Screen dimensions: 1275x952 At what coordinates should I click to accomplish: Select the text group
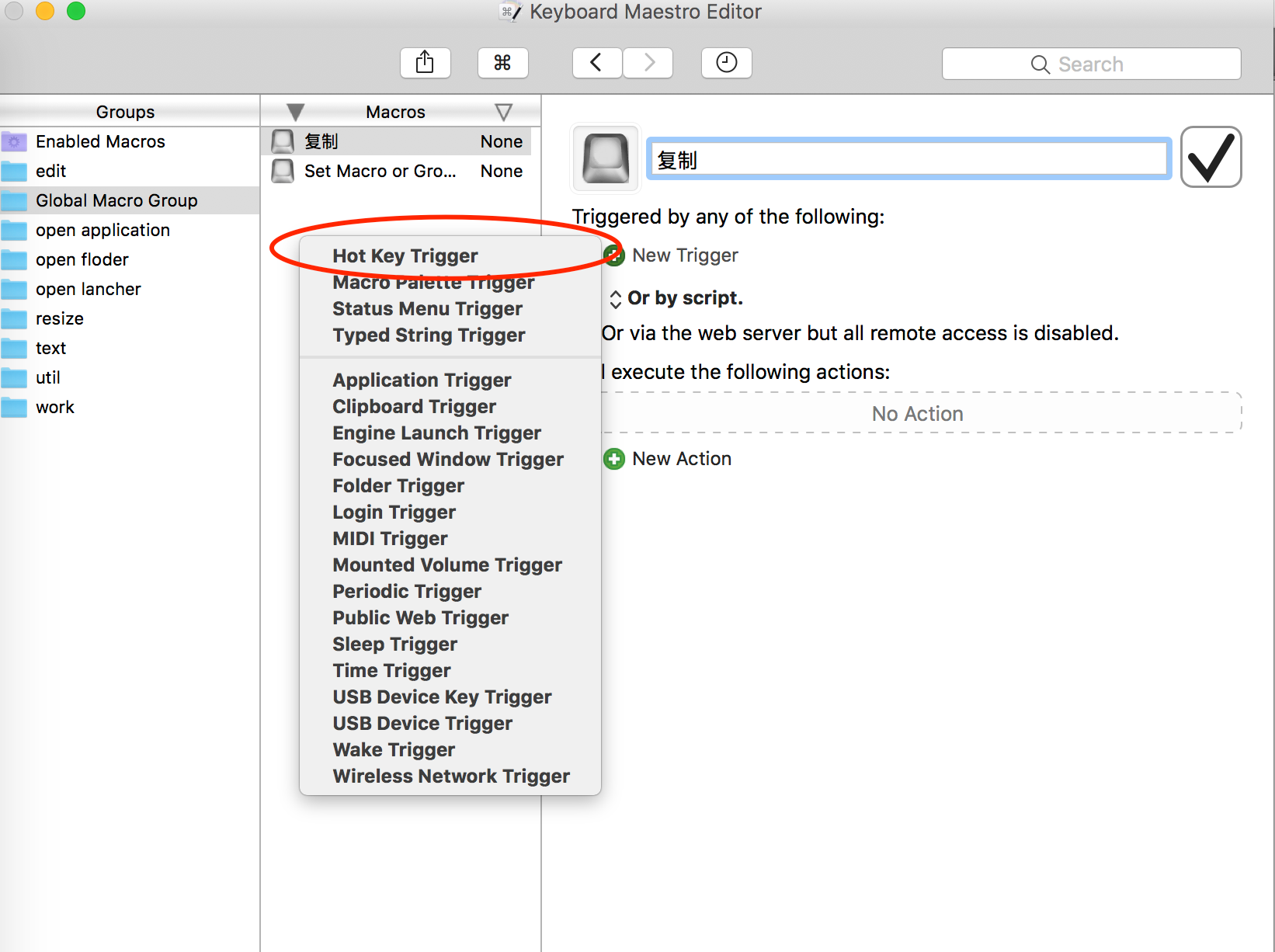point(130,348)
